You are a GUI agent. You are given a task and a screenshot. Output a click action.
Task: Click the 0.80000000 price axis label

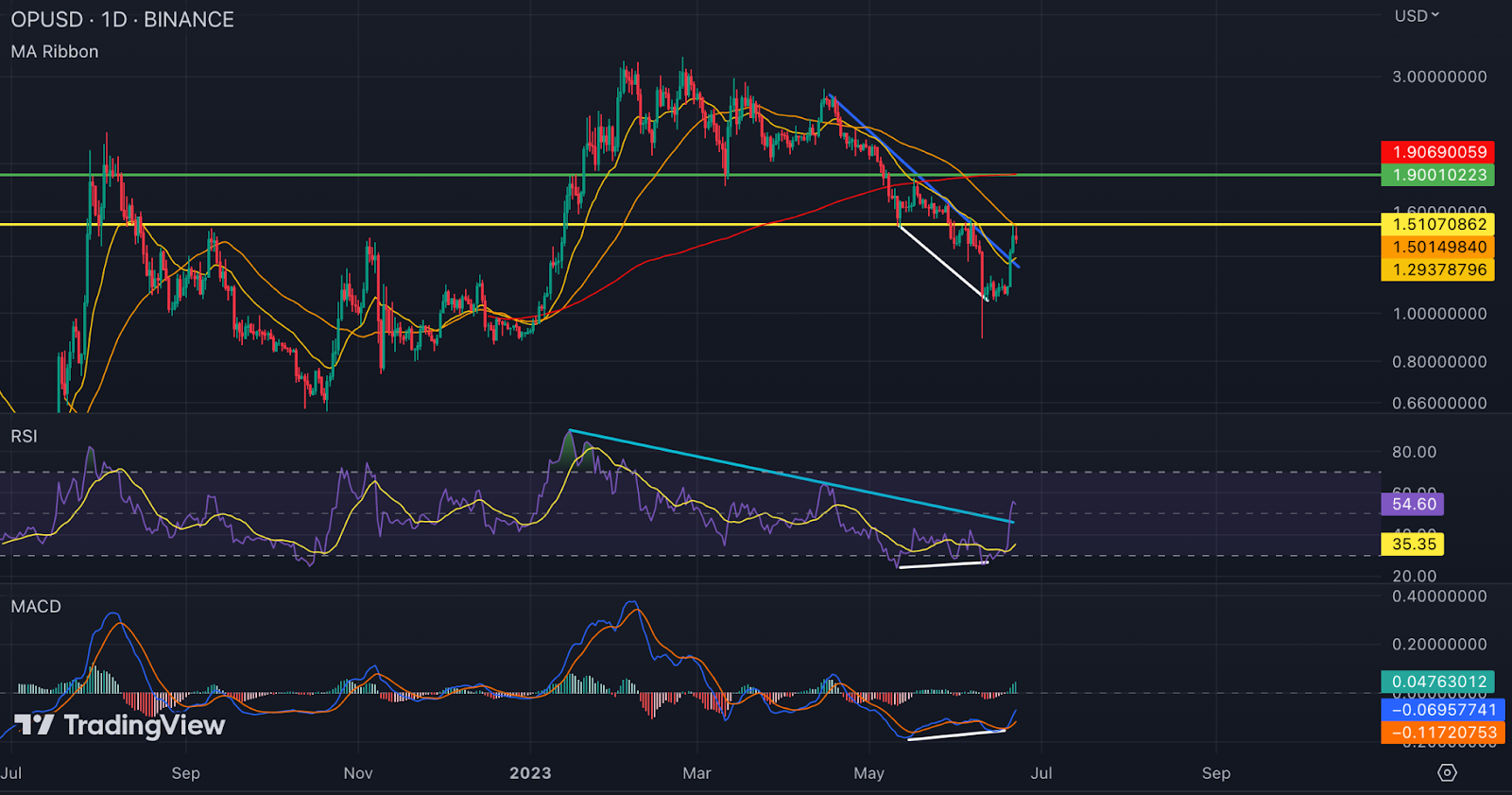pyautogui.click(x=1439, y=362)
